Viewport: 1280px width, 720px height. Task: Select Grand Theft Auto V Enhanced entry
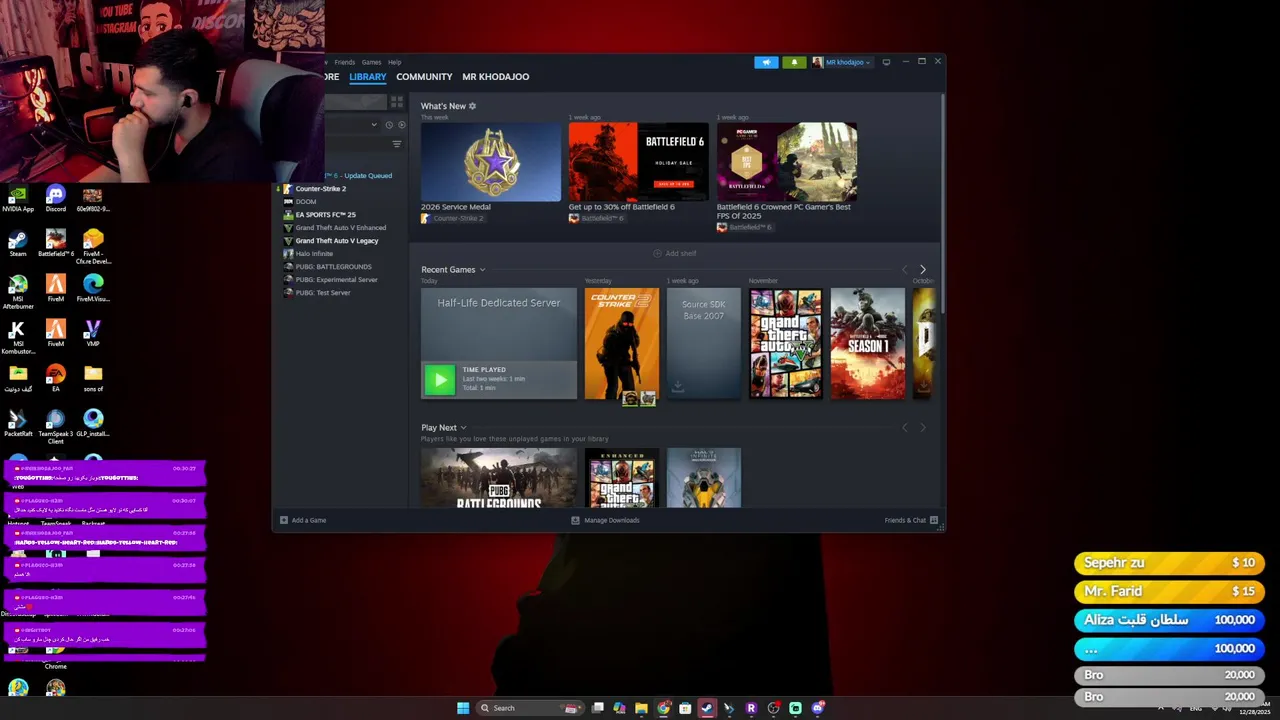340,228
